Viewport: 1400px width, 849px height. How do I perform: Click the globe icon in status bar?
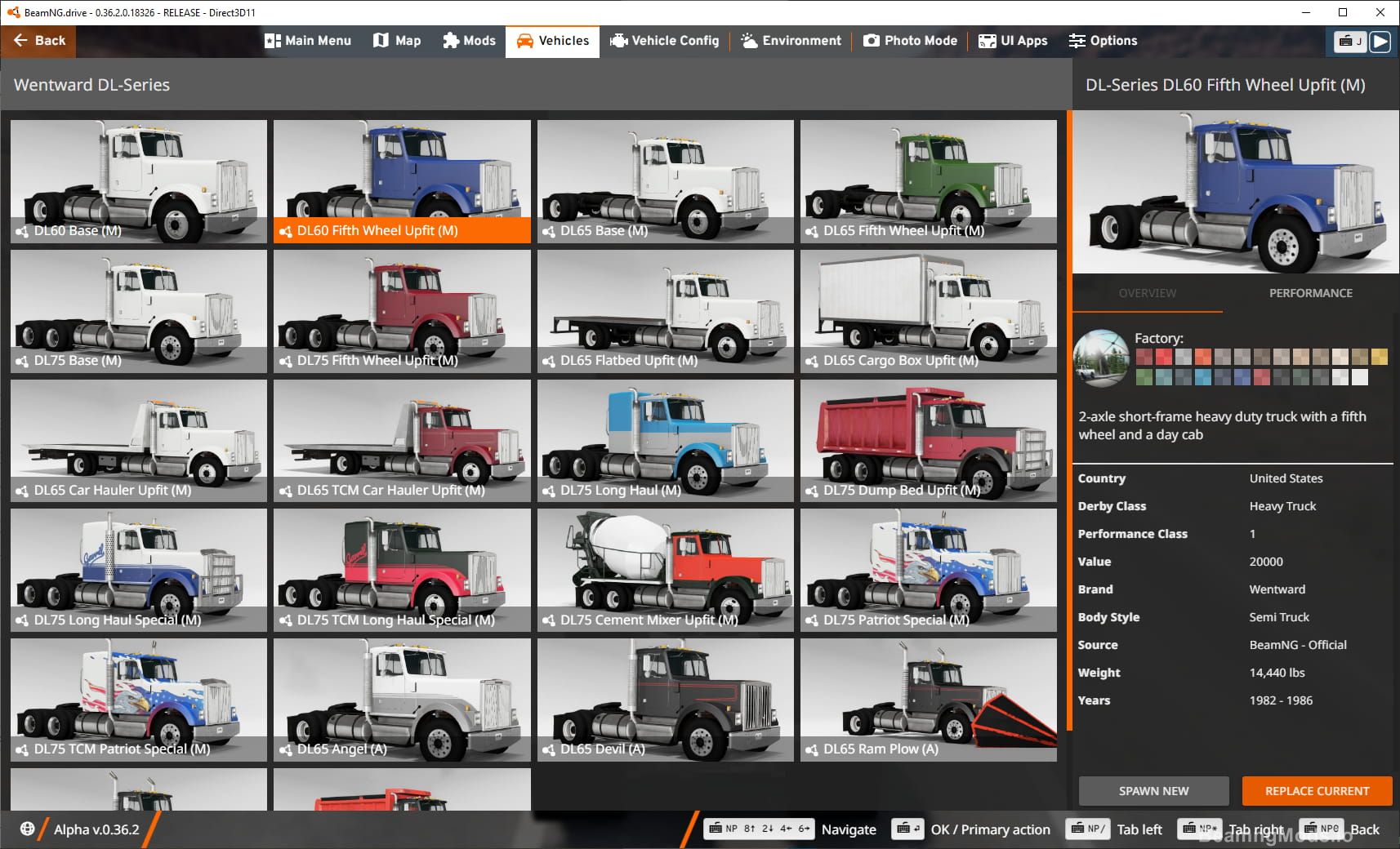27,829
